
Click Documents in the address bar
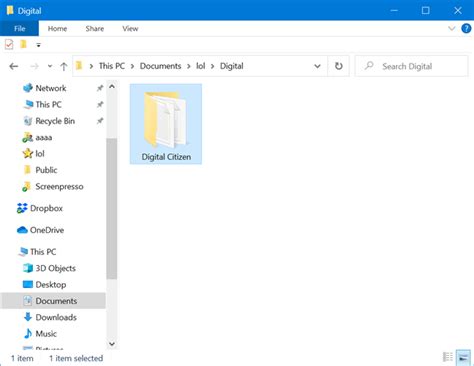click(x=160, y=66)
